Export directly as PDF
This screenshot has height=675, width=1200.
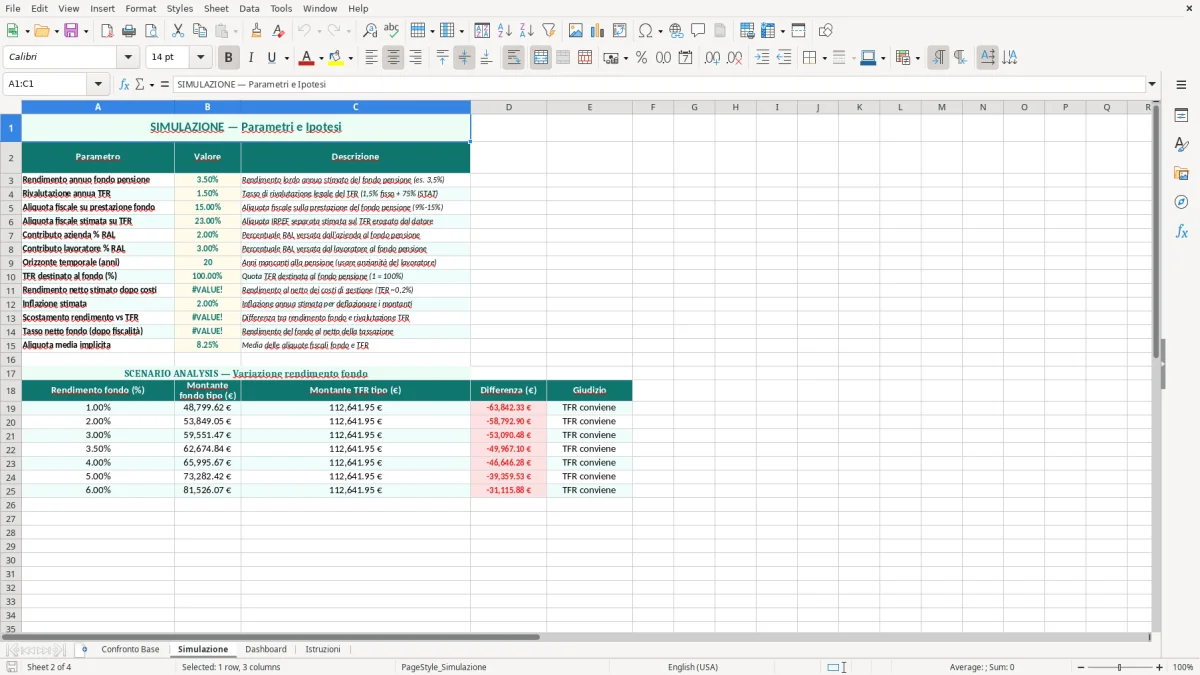[x=107, y=31]
